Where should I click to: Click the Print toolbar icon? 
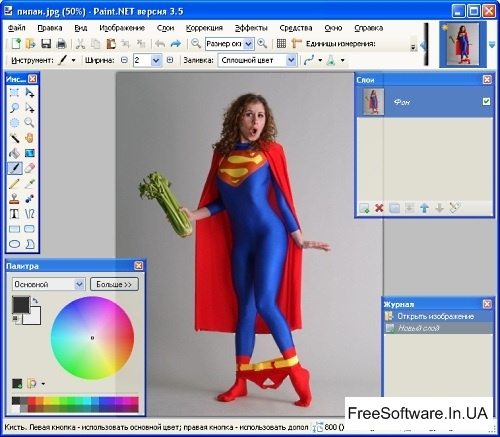pos(61,44)
